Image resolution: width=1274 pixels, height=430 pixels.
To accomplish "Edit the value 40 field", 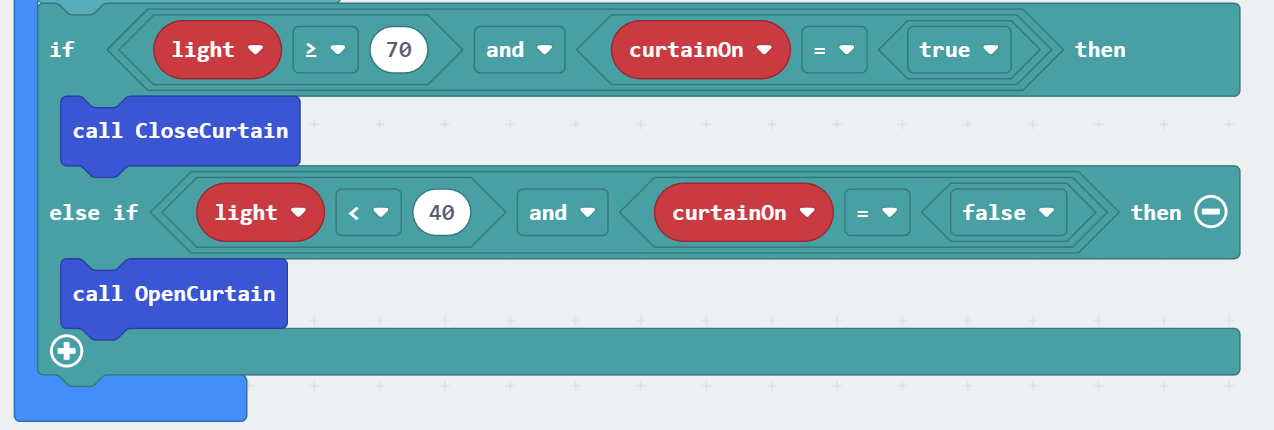I will click(441, 212).
